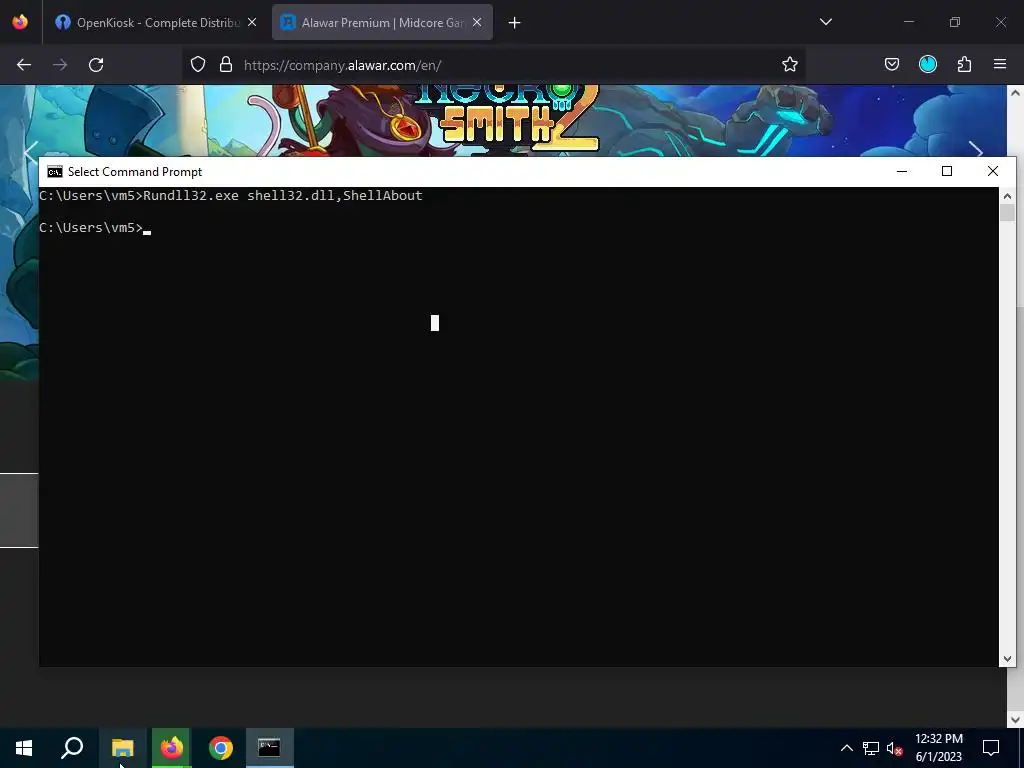Viewport: 1024px width, 768px height.
Task: Open the notification action center
Action: click(x=991, y=748)
